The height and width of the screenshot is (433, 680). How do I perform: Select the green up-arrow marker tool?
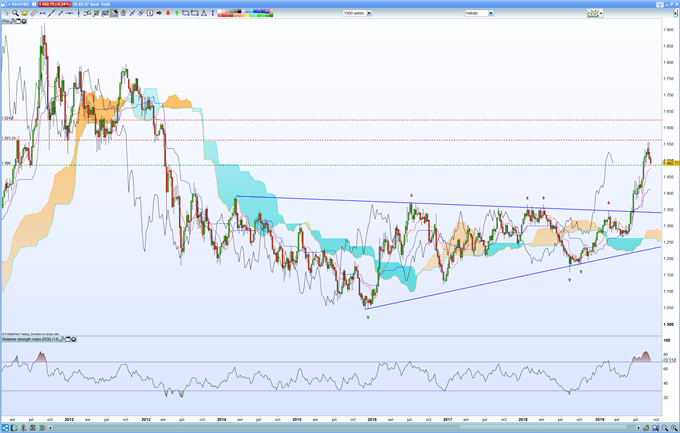point(177,13)
